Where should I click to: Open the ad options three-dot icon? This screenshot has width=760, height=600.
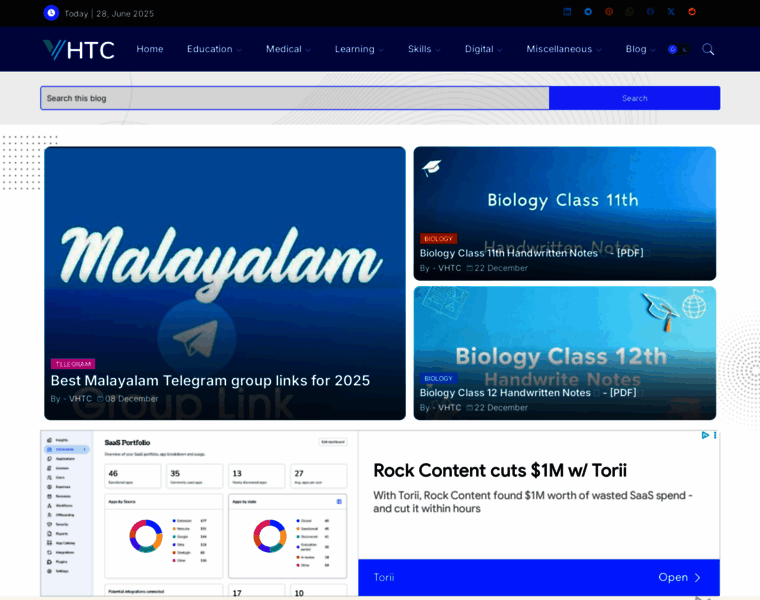(x=715, y=435)
